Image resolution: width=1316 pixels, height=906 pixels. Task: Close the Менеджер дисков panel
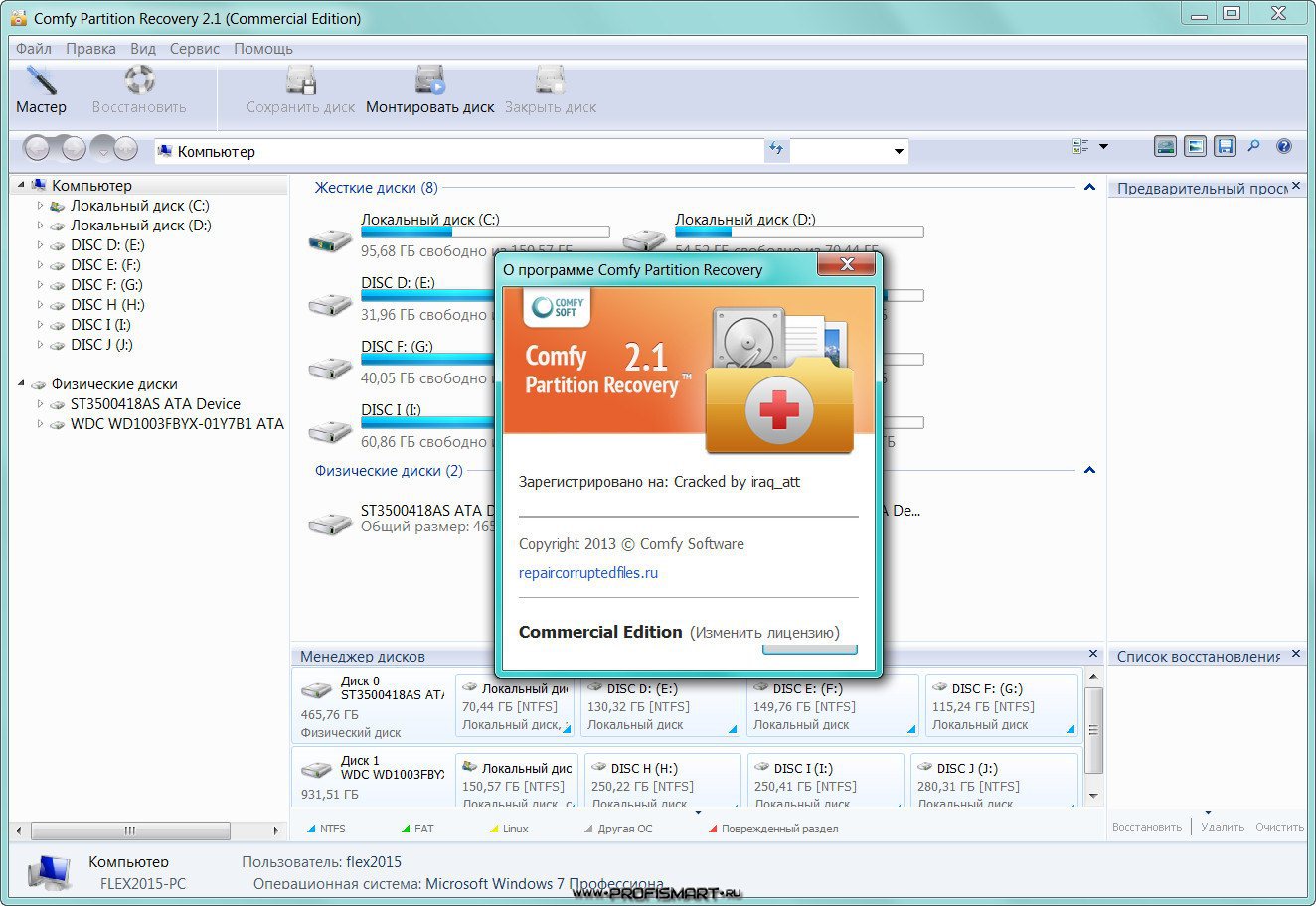tap(1093, 654)
